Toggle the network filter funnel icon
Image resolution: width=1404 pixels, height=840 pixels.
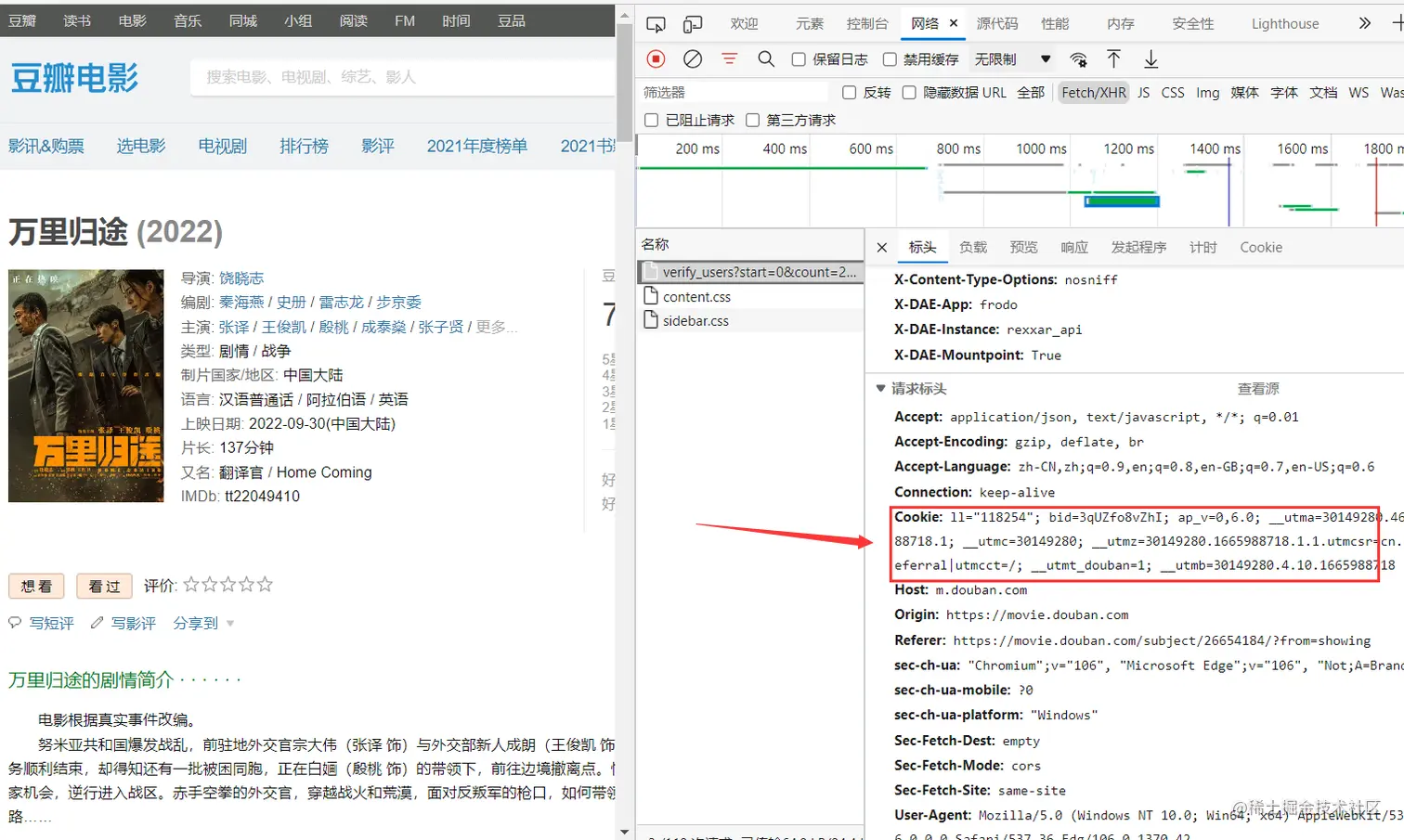(x=730, y=59)
